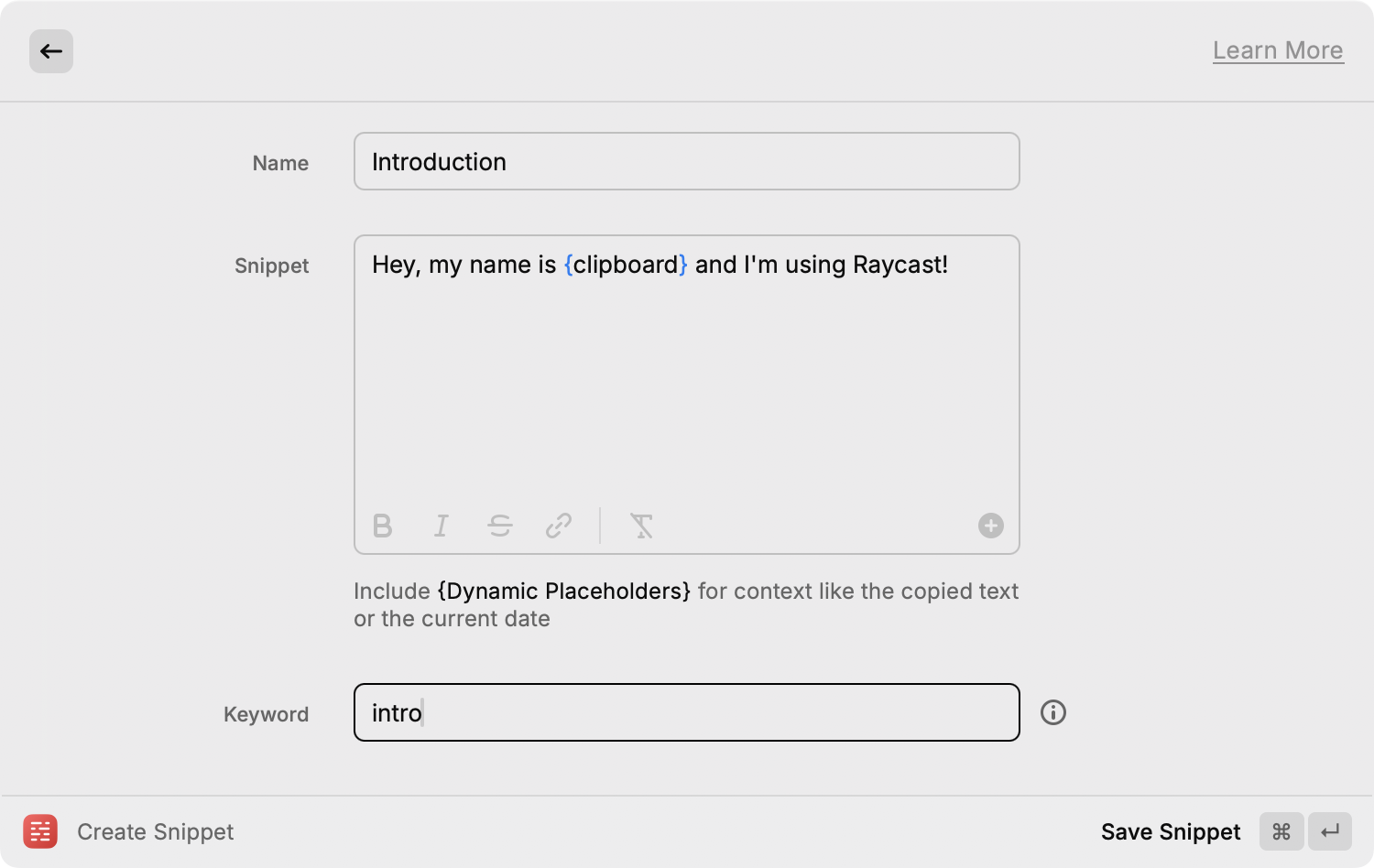Click inside the Snippet text area
The height and width of the screenshot is (868, 1374).
(686, 366)
